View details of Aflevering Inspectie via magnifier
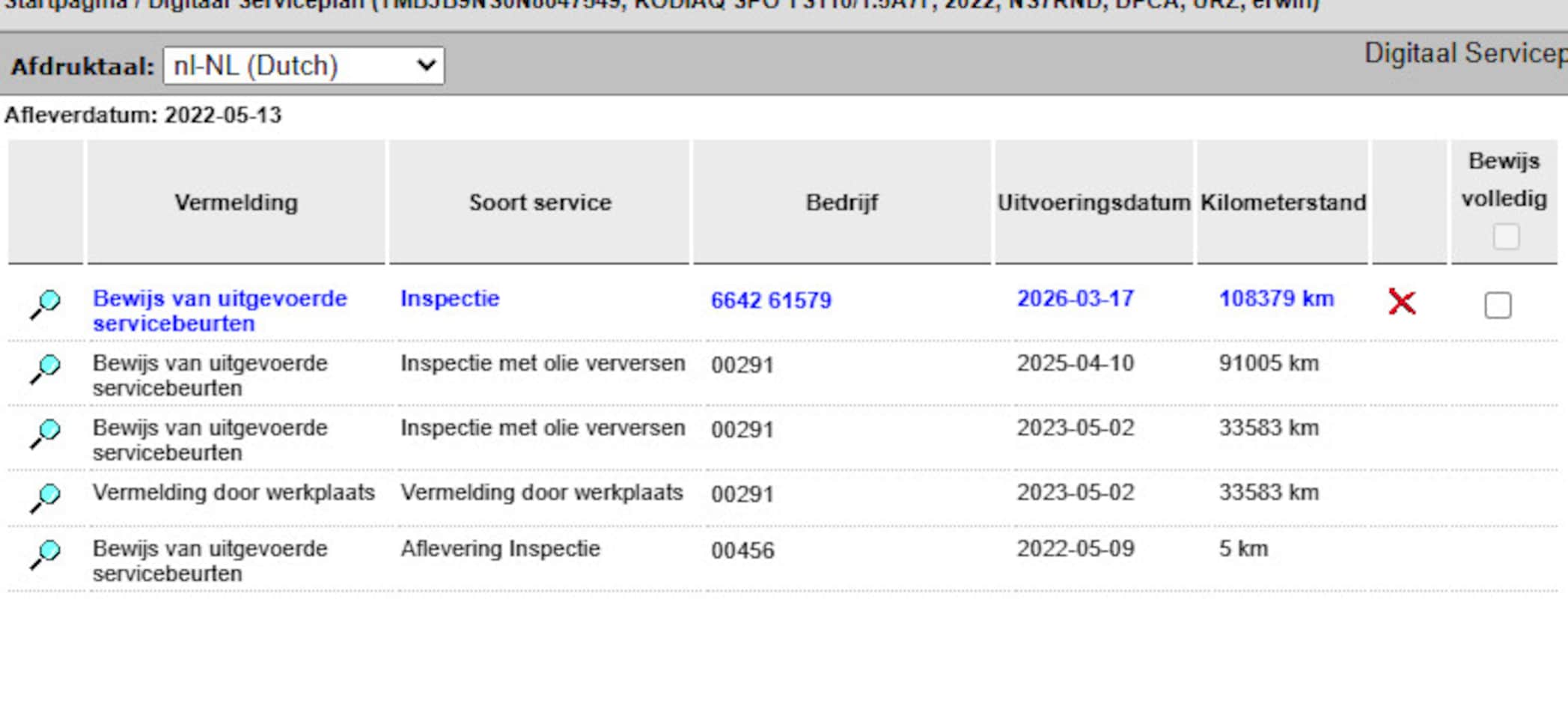 46,553
